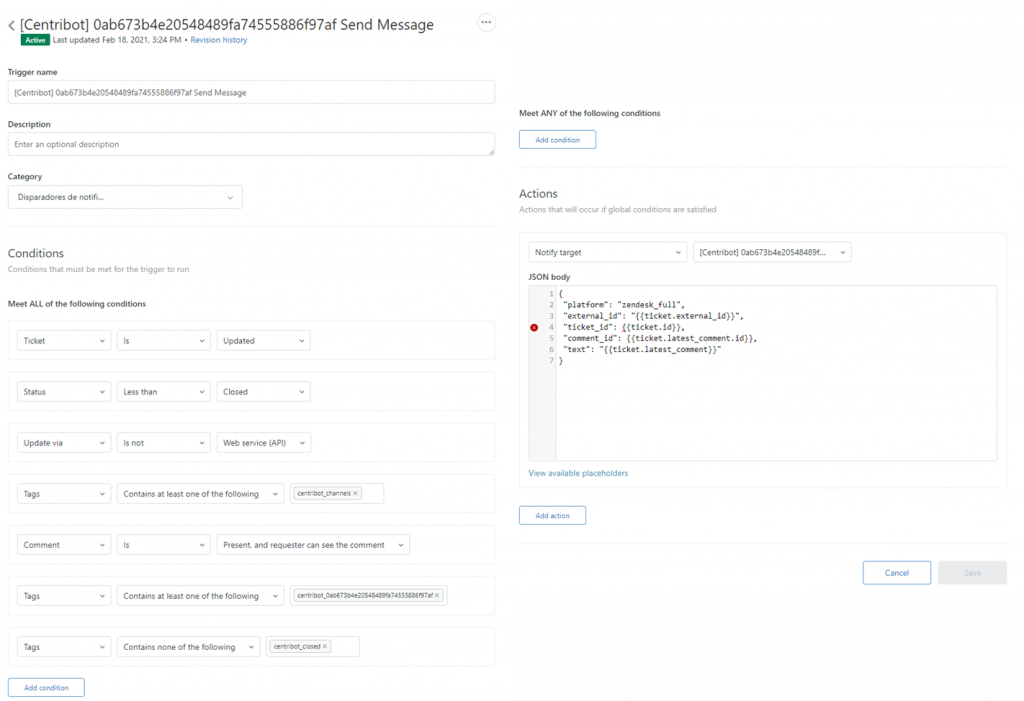Click Add condition under ANY conditions
The height and width of the screenshot is (701, 1024).
(557, 140)
